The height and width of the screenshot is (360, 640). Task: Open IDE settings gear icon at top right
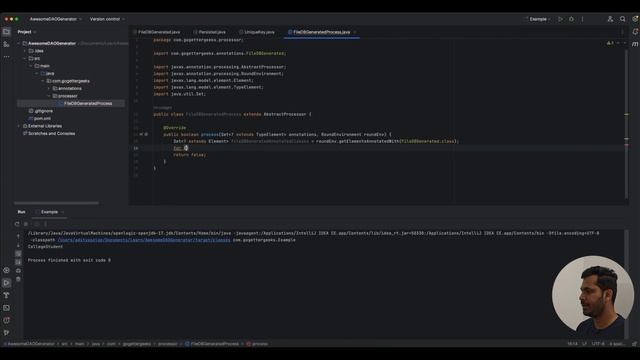pyautogui.click(x=635, y=19)
